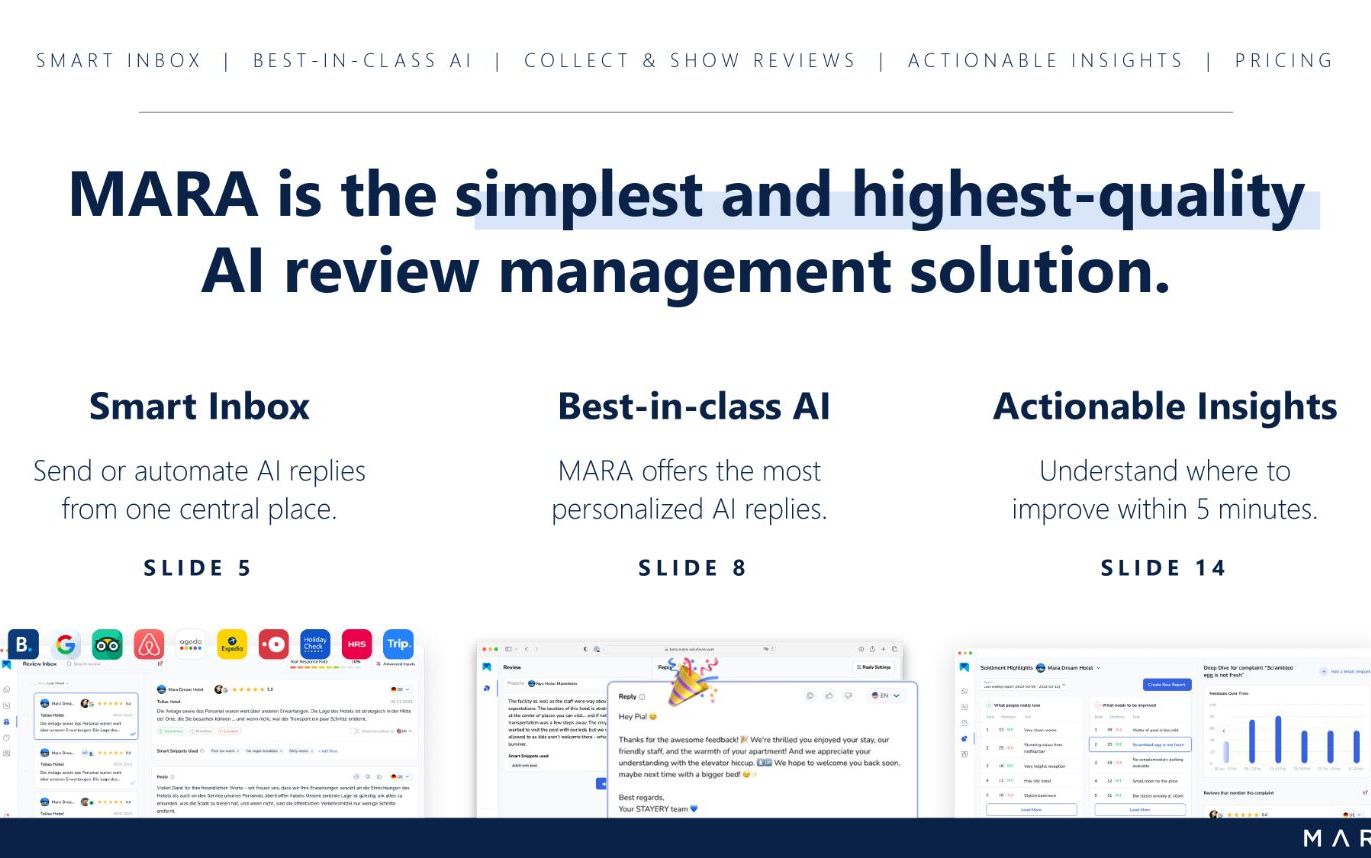The width and height of the screenshot is (1371, 858).
Task: Click Load More under what people love
Action: coord(1031,809)
